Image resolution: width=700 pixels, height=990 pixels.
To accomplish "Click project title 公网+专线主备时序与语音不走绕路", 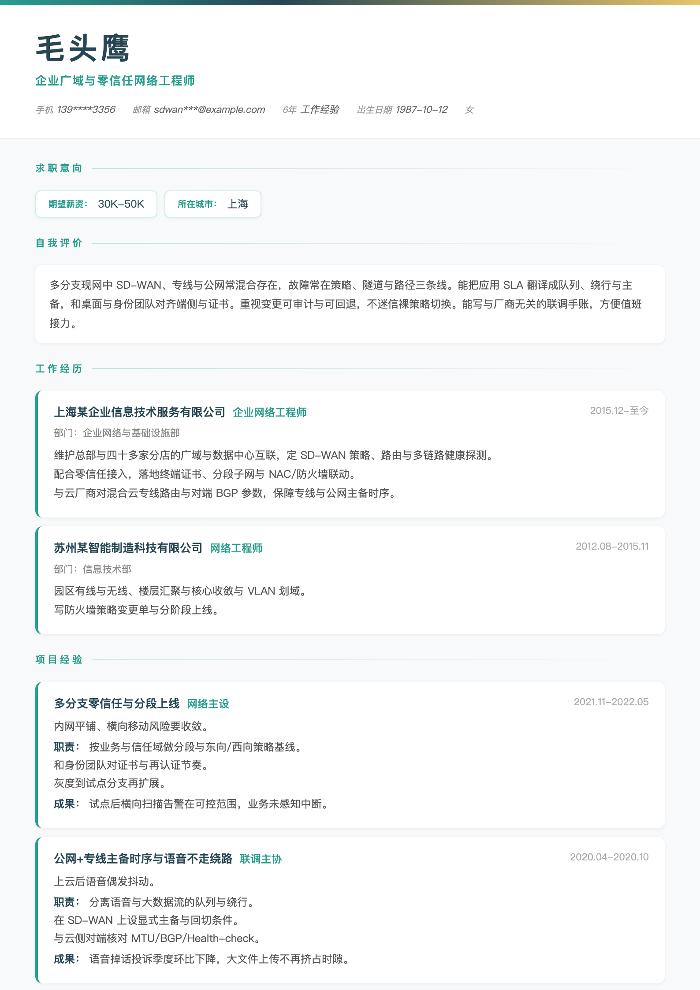I will pos(143,859).
